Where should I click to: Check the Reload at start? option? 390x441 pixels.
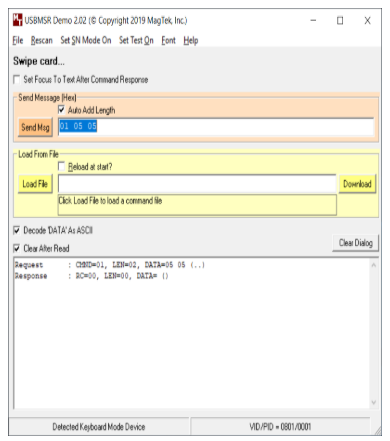(61, 166)
